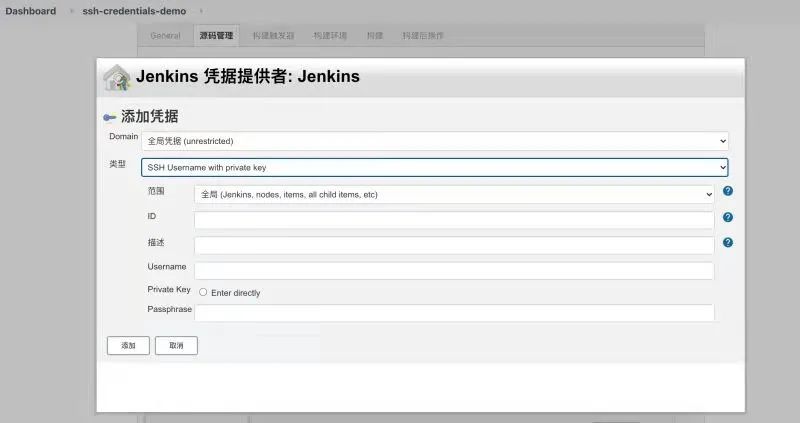Switch to the 构建后操作 tab

pyautogui.click(x=423, y=36)
